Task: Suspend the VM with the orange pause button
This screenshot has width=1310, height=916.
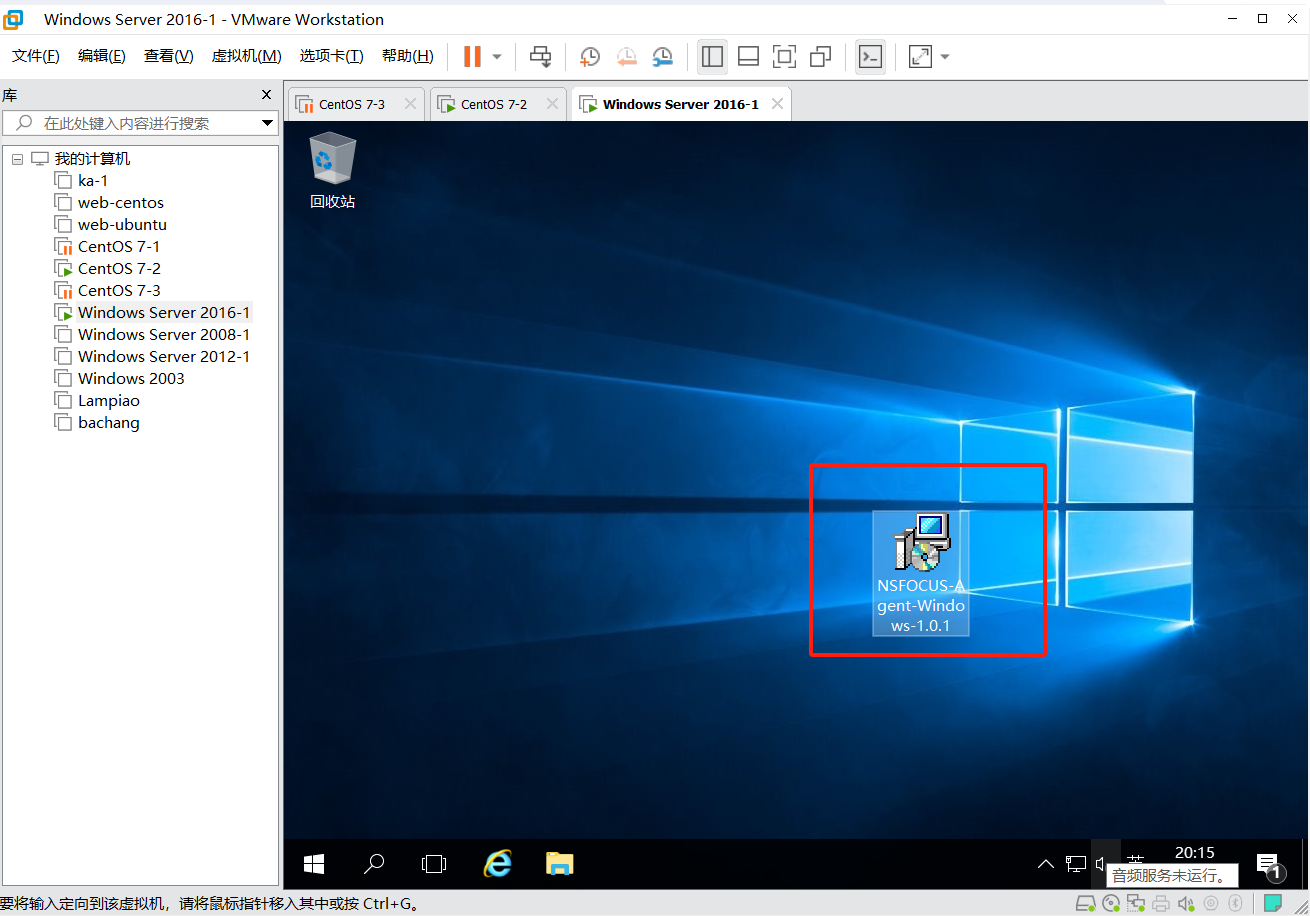Action: coord(472,57)
